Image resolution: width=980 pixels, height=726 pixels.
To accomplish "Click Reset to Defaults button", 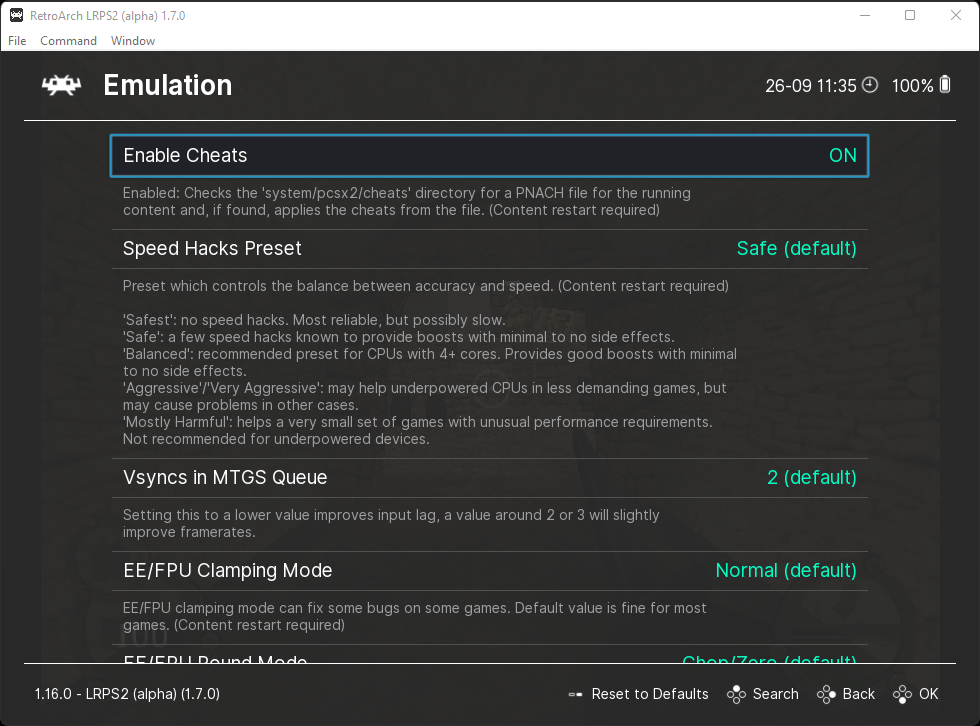I will pyautogui.click(x=638, y=694).
